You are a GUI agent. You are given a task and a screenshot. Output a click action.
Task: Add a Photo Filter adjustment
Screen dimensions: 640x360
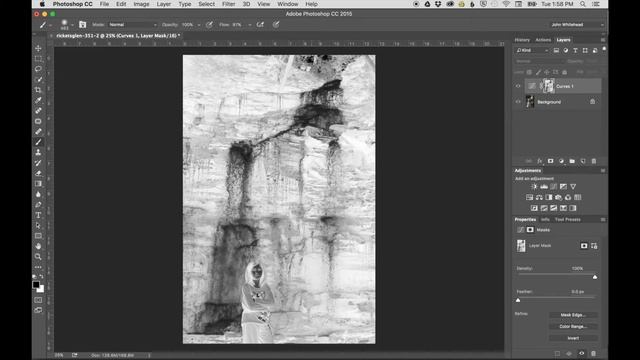pos(558,198)
